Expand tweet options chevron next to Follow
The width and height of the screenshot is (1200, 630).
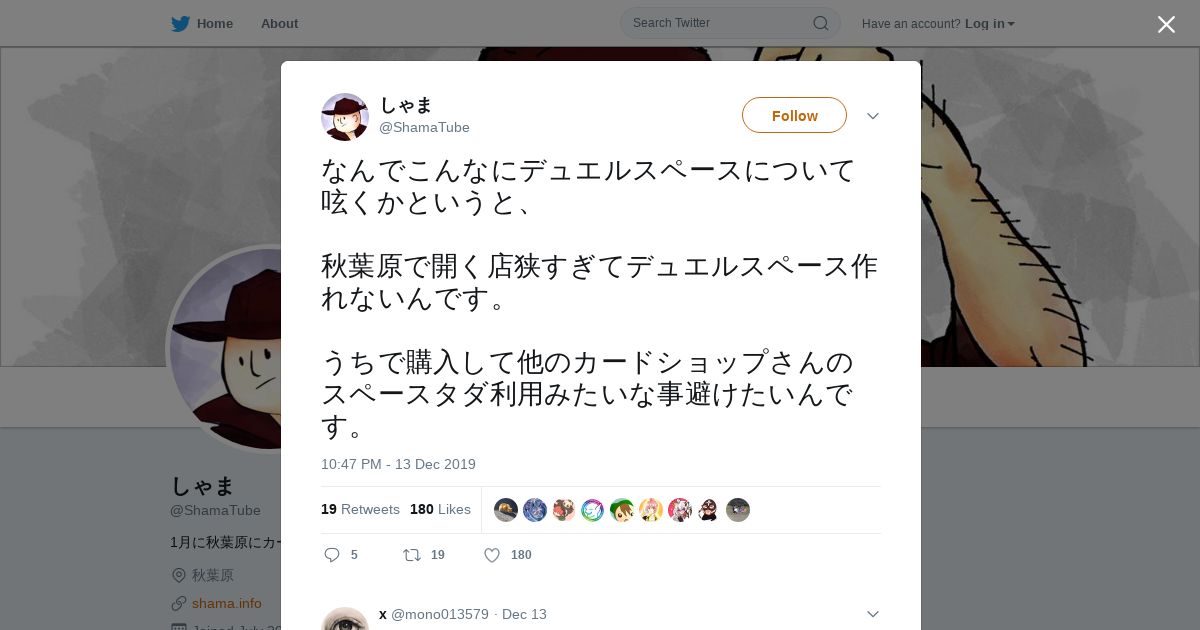tap(872, 116)
